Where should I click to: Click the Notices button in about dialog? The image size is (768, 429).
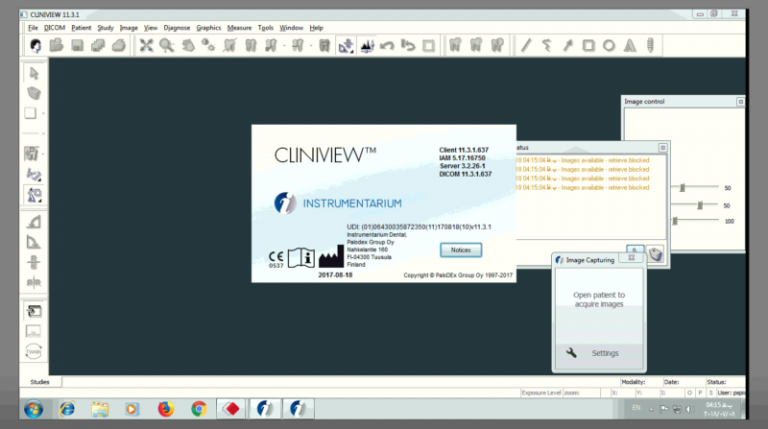pyautogui.click(x=460, y=249)
